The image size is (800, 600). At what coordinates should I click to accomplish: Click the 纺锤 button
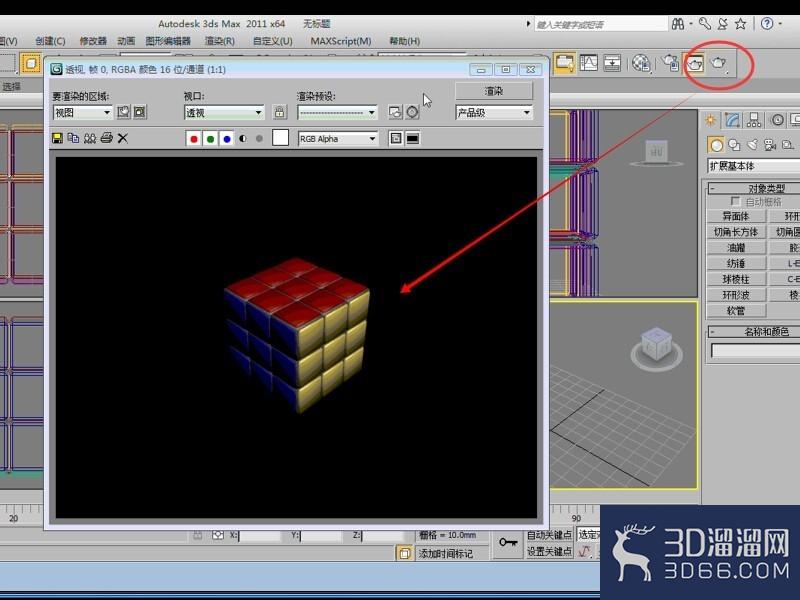pos(736,264)
